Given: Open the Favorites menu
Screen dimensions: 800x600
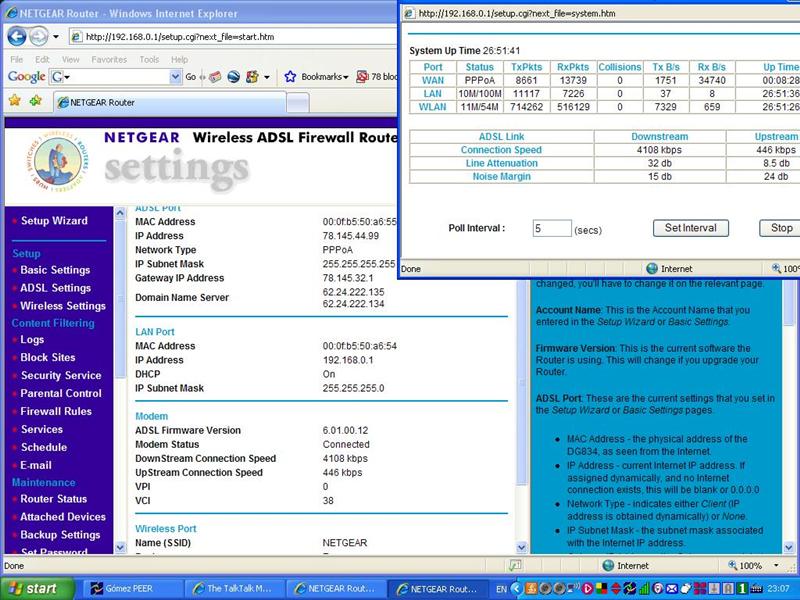Looking at the screenshot, I should pos(109,60).
